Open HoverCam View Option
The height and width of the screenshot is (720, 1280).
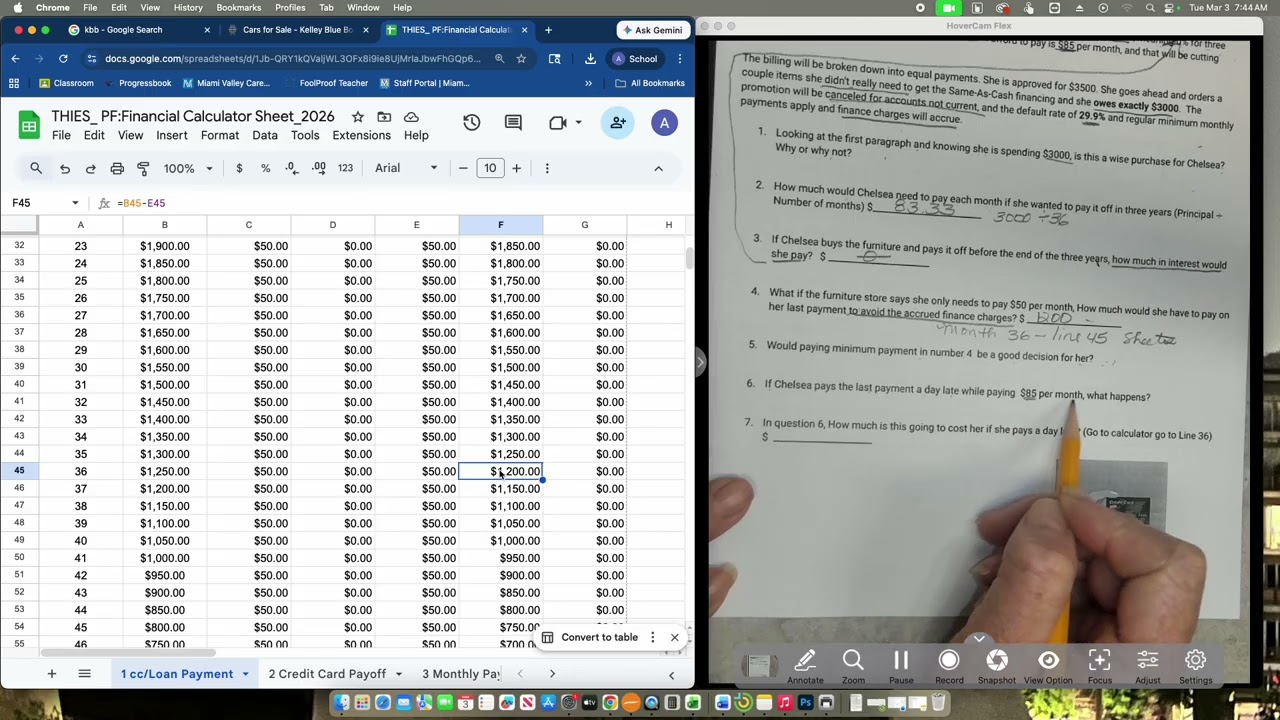(x=1048, y=665)
